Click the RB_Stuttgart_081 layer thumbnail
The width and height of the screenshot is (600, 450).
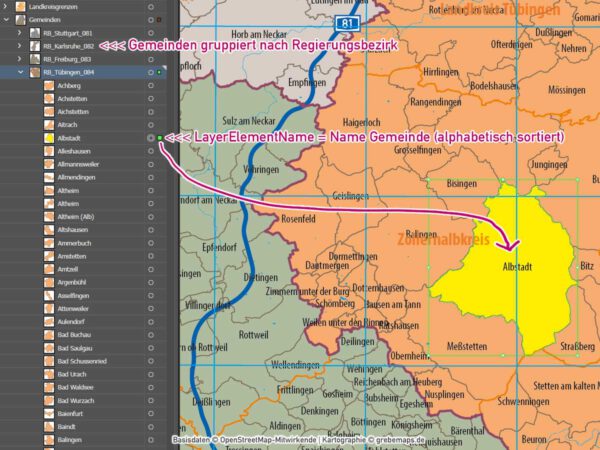pyautogui.click(x=35, y=33)
